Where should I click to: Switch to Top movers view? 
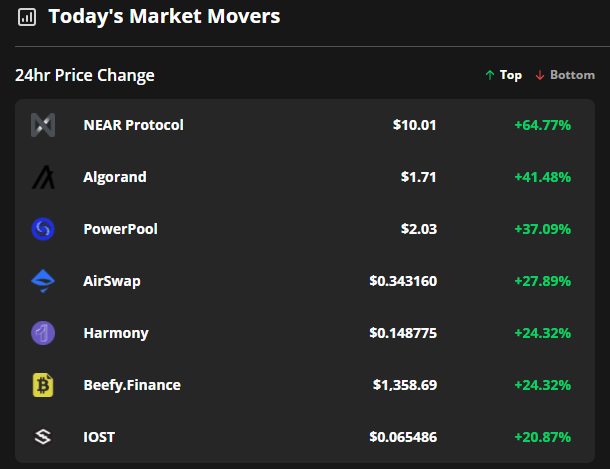tap(503, 75)
